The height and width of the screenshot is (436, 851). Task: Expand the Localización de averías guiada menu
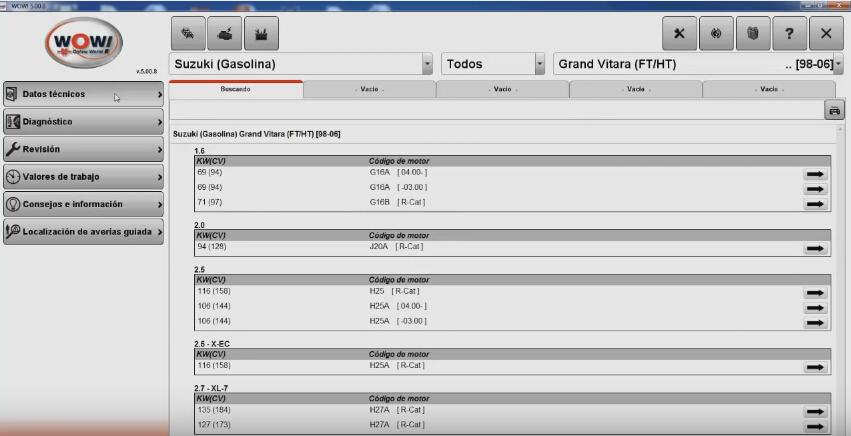click(x=84, y=232)
